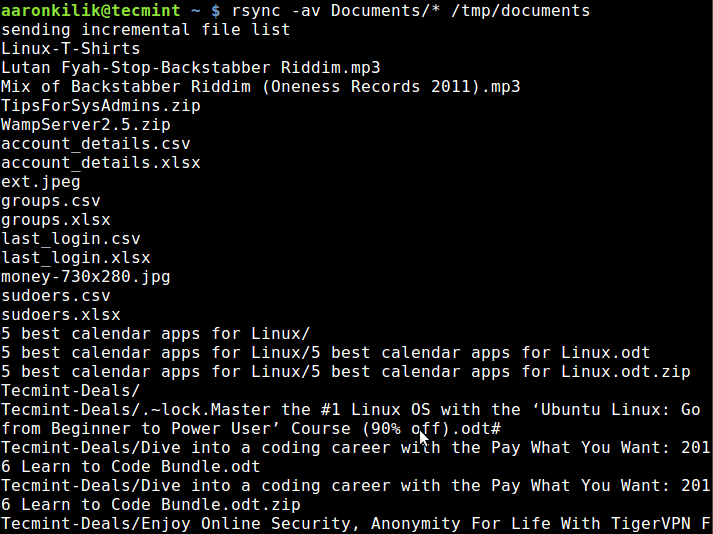713x534 pixels.
Task: Click account_details.csv file name
Action: pos(95,144)
